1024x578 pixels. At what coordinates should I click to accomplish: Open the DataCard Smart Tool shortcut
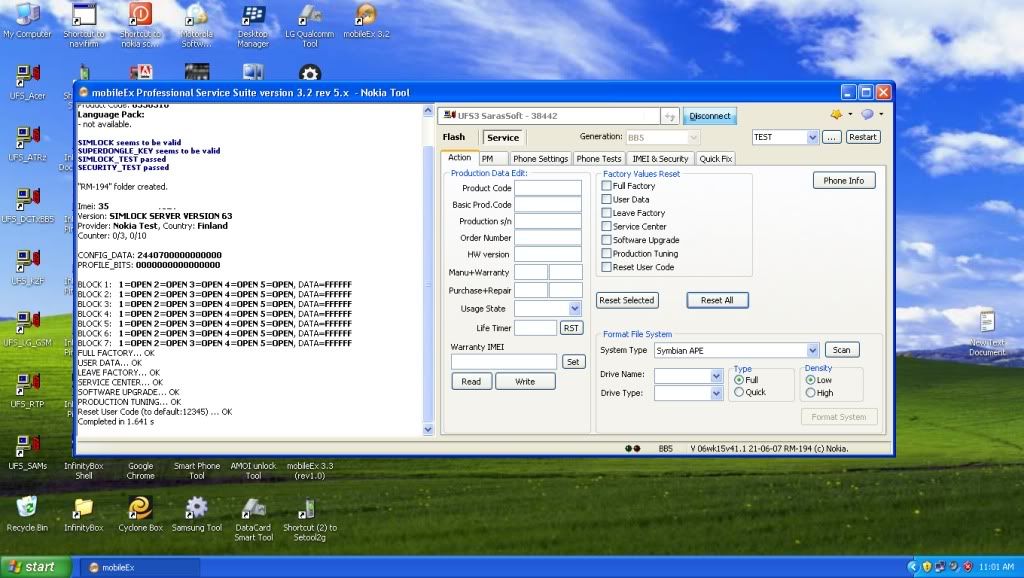point(253,519)
